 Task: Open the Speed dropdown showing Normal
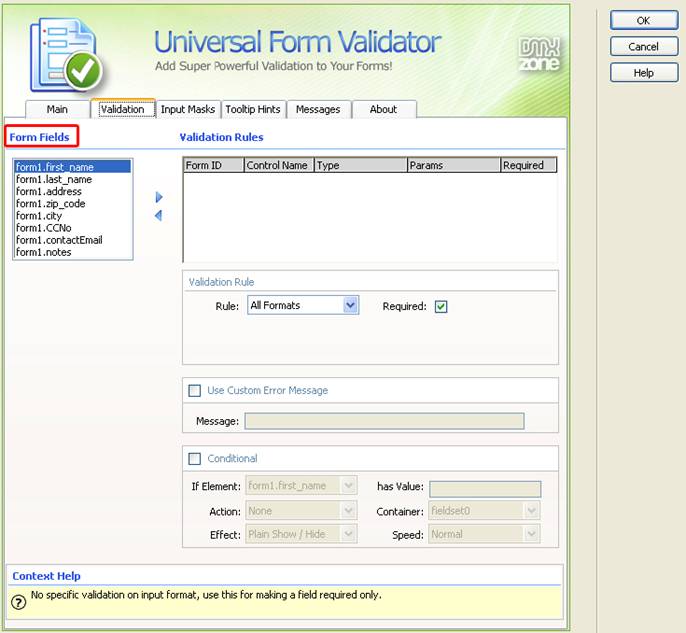[x=484, y=534]
